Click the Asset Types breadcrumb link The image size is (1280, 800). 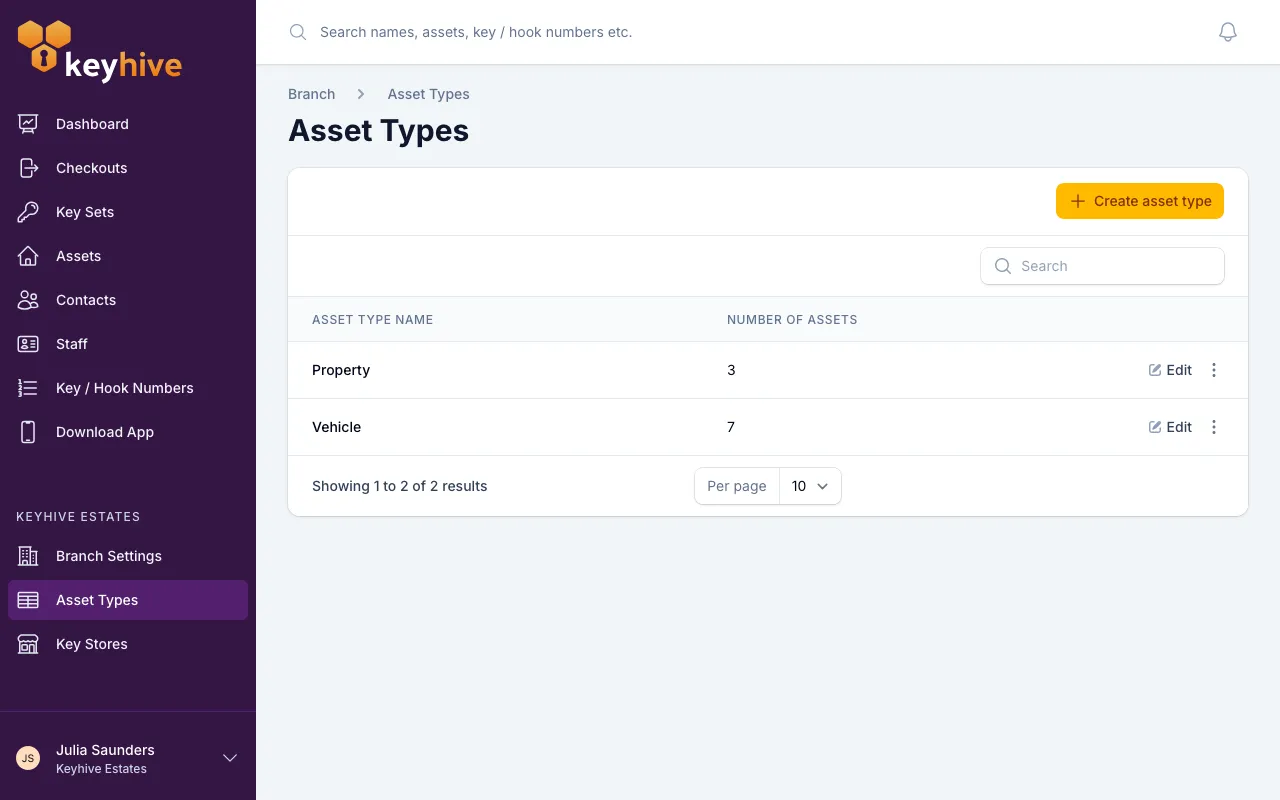(x=428, y=94)
